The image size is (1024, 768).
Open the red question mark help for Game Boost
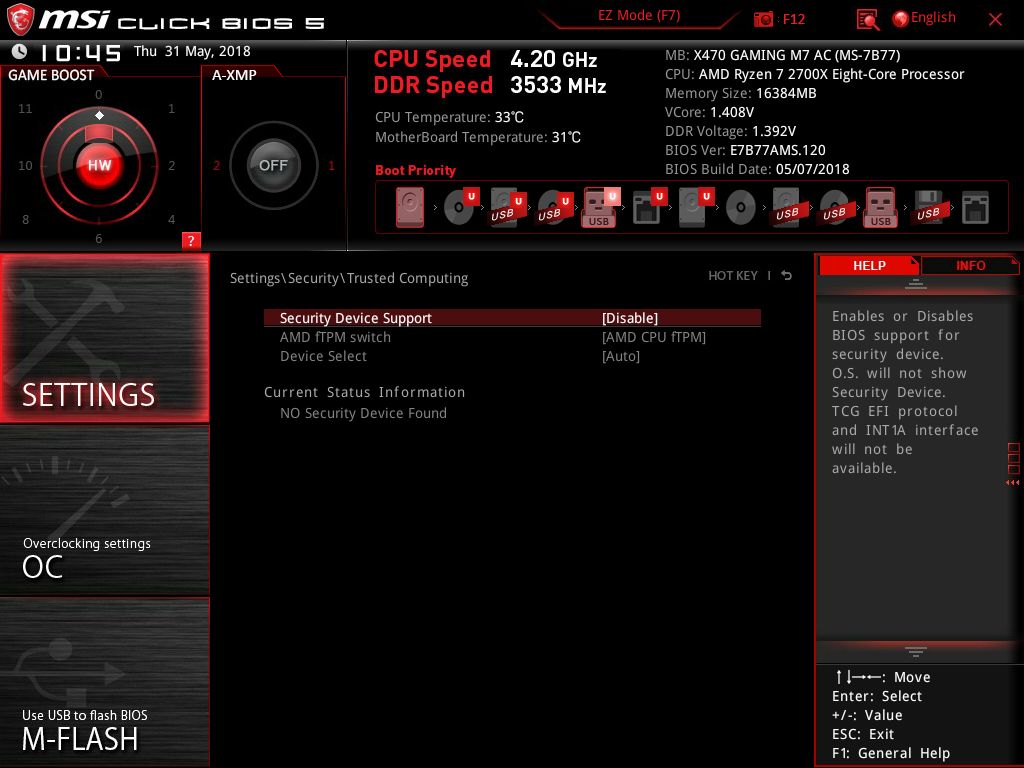(191, 240)
